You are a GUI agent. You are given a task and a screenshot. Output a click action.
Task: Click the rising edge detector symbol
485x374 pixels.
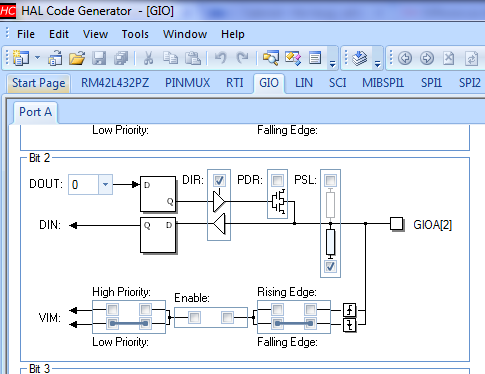[350, 310]
